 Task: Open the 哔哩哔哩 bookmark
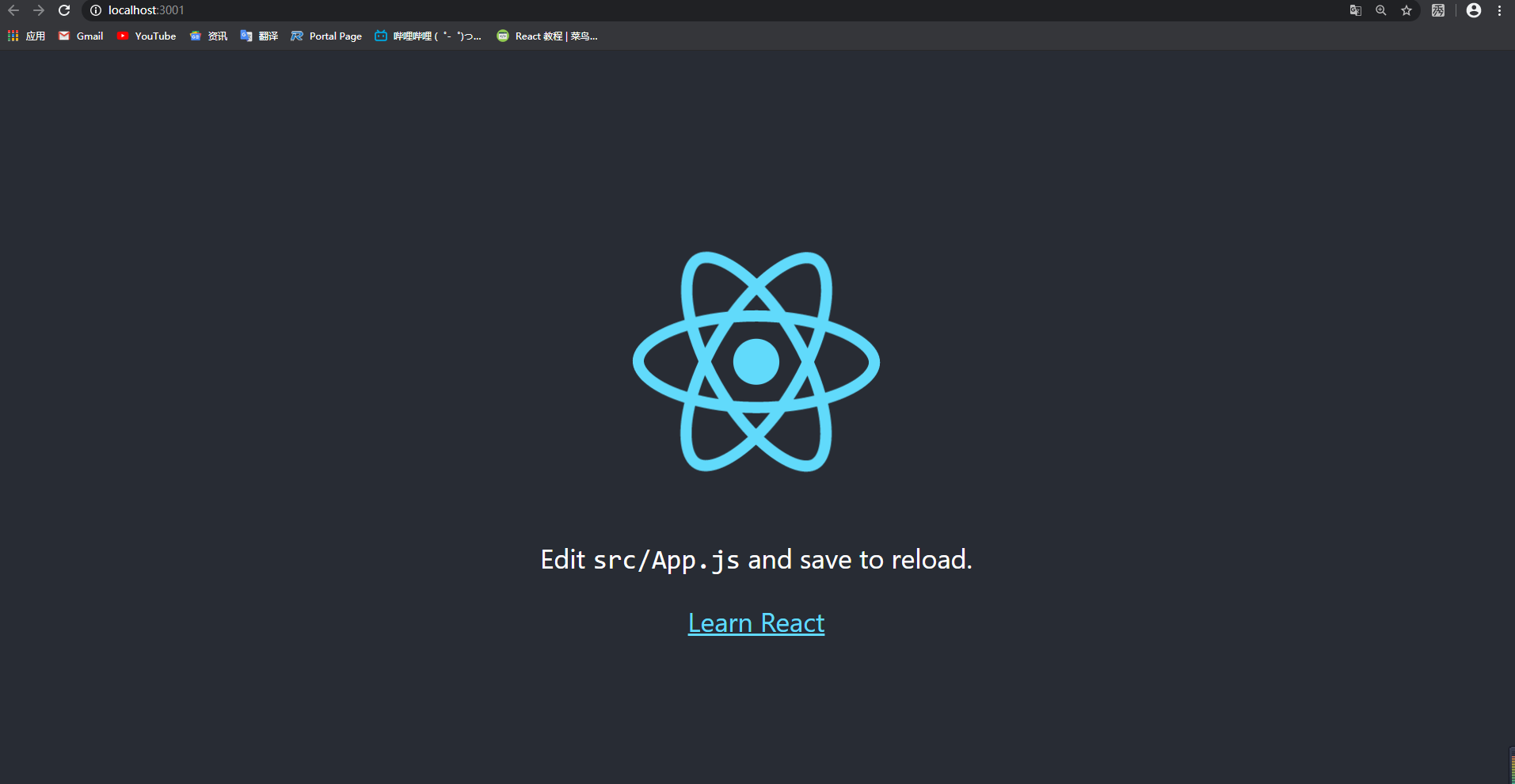pos(428,36)
